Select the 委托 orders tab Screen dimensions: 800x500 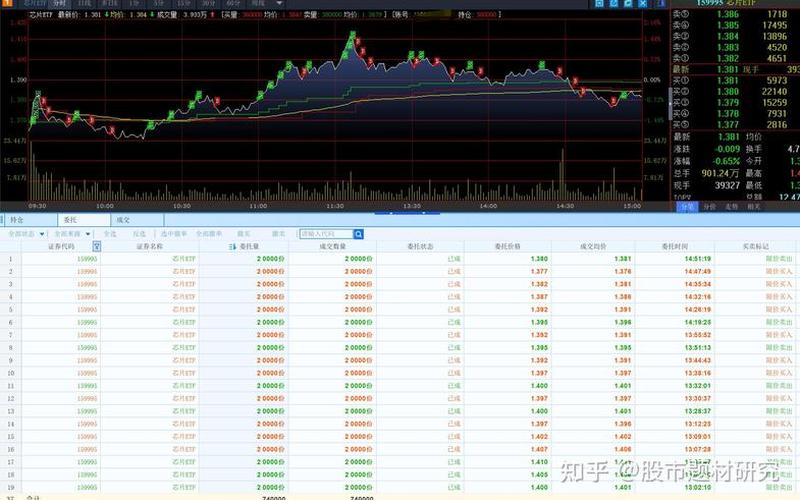(70, 218)
